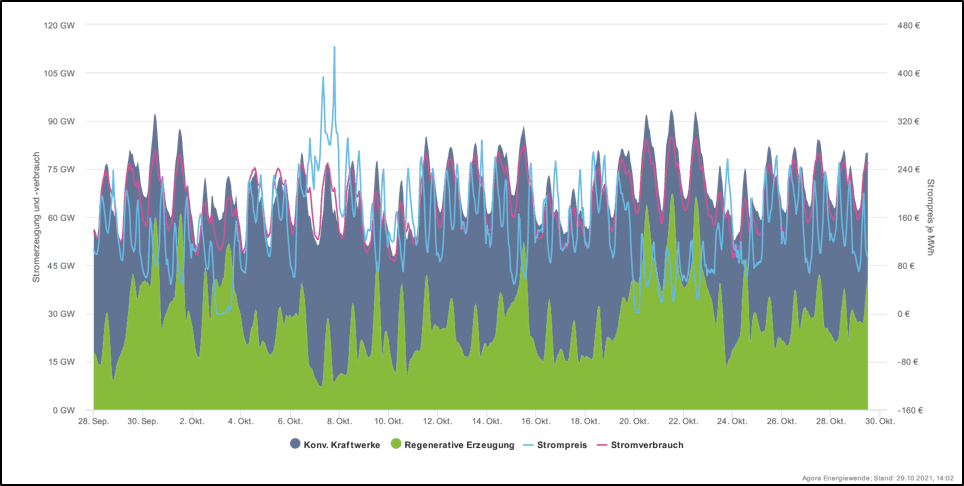This screenshot has width=964, height=486.
Task: Disable the Stromverbrauch series via legend text
Action: [647, 444]
